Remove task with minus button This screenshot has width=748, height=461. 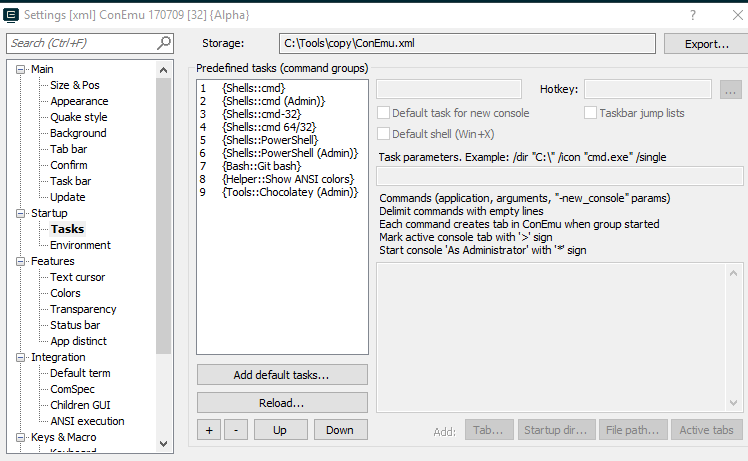tap(236, 430)
